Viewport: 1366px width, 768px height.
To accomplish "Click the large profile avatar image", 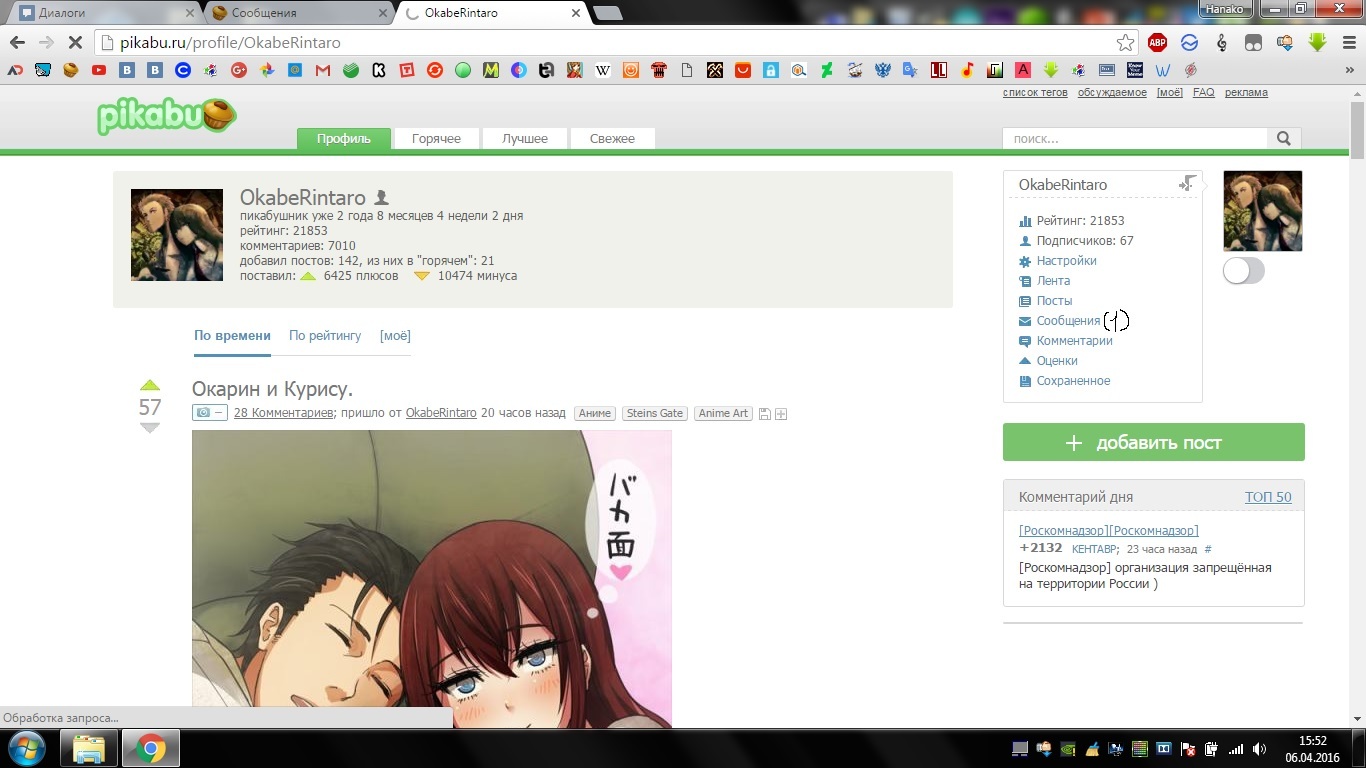I will point(177,235).
